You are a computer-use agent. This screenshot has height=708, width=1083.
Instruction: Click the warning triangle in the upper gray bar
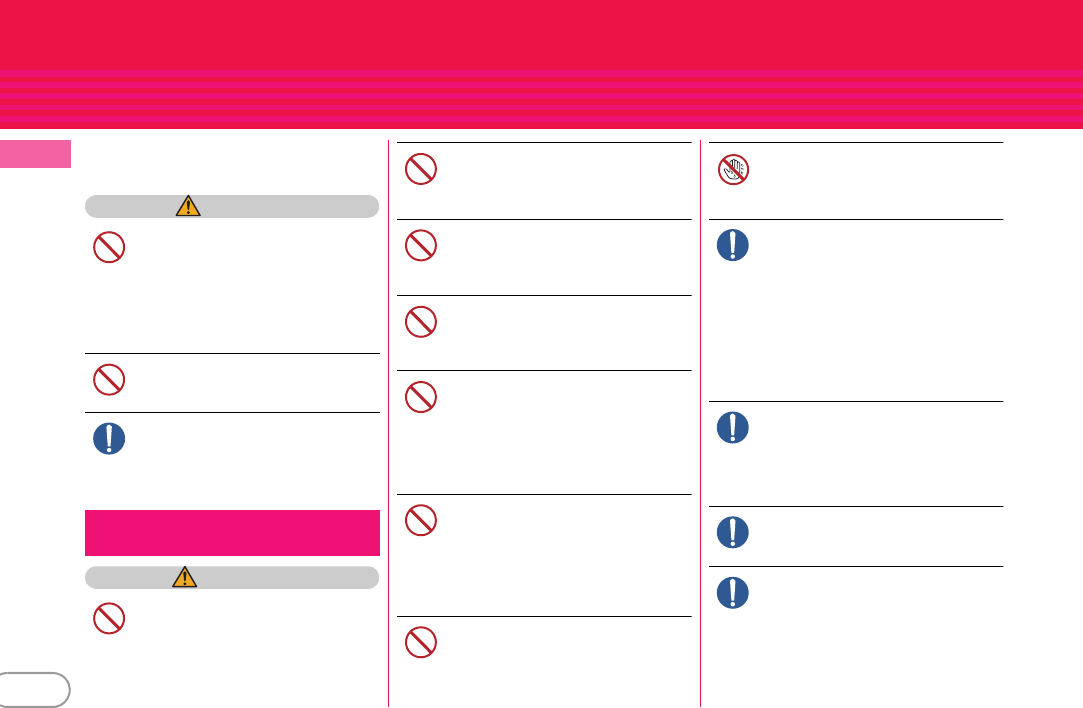click(x=188, y=206)
